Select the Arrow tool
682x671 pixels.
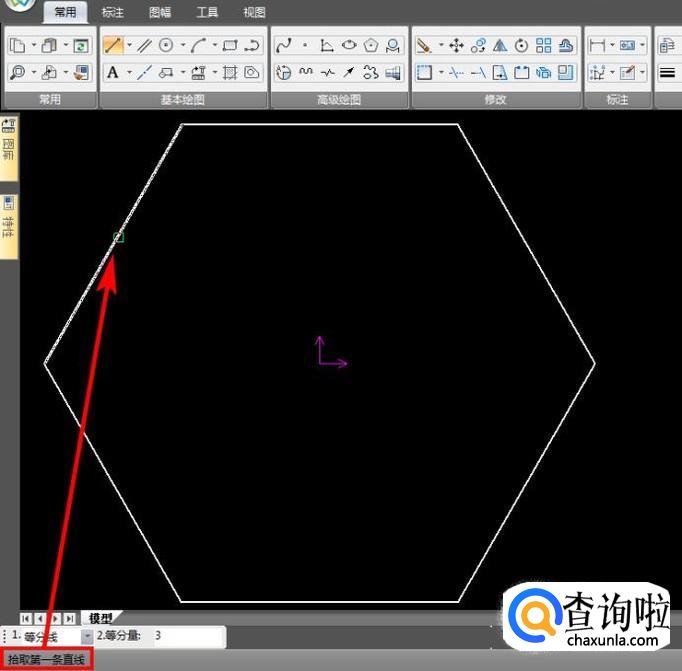(349, 73)
